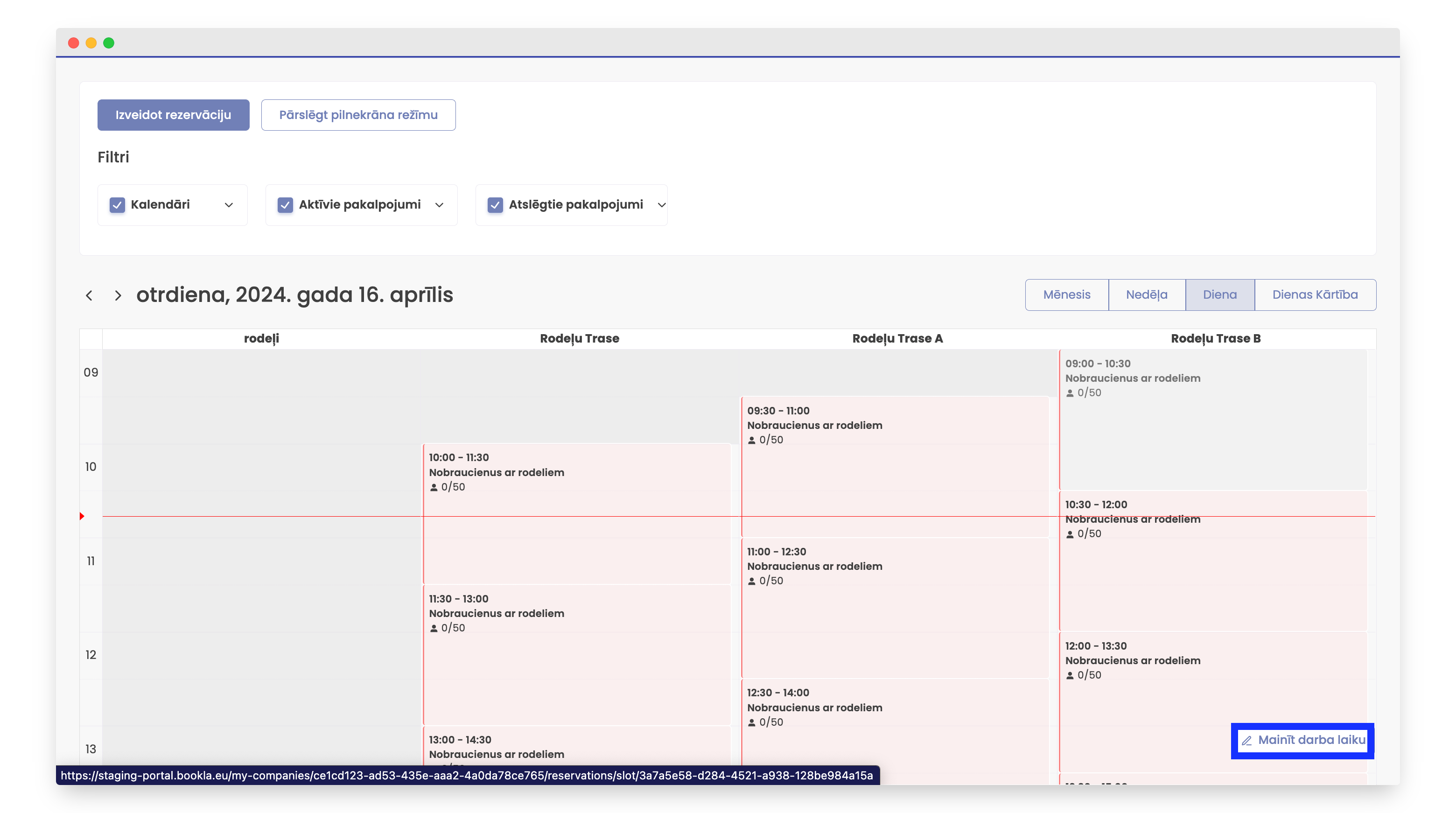
Task: Expand Aktīvie pakalpojumi dropdown chevron
Action: (x=439, y=205)
